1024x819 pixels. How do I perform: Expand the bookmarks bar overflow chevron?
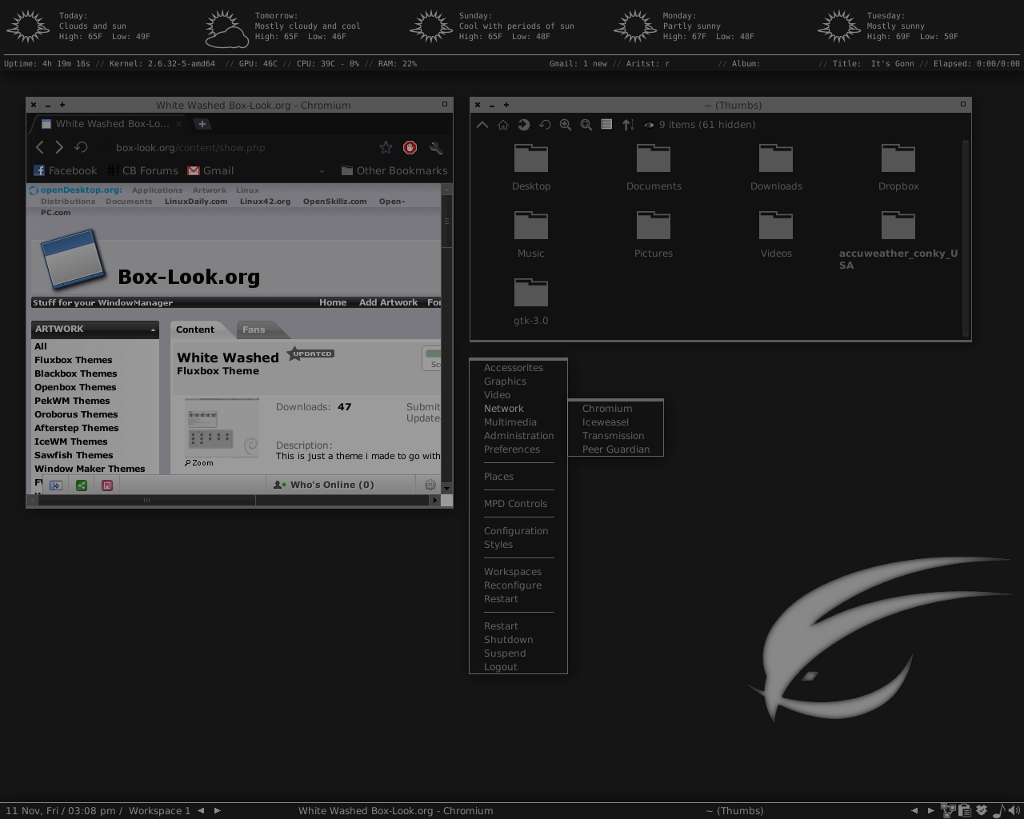(321, 171)
